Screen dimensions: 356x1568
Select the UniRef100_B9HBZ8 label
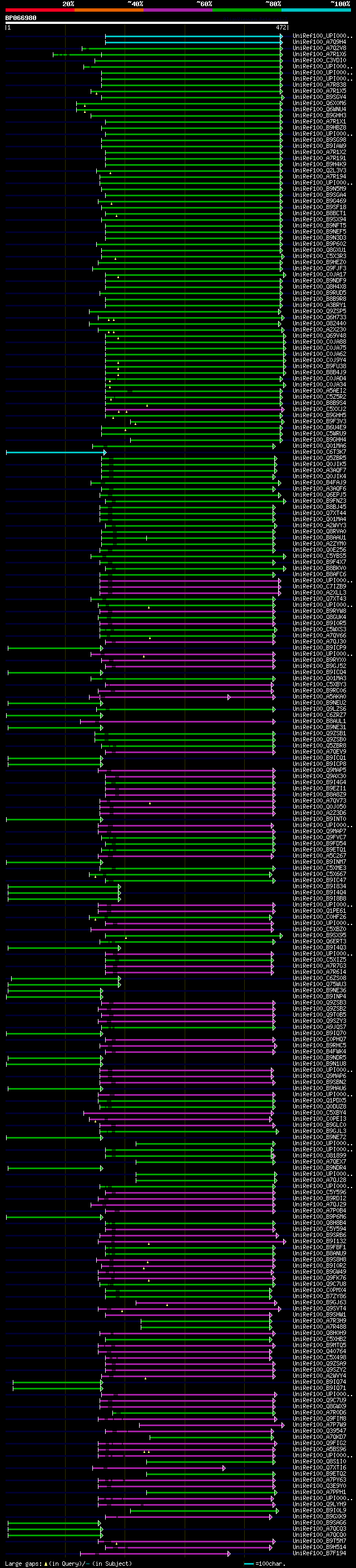[319, 128]
